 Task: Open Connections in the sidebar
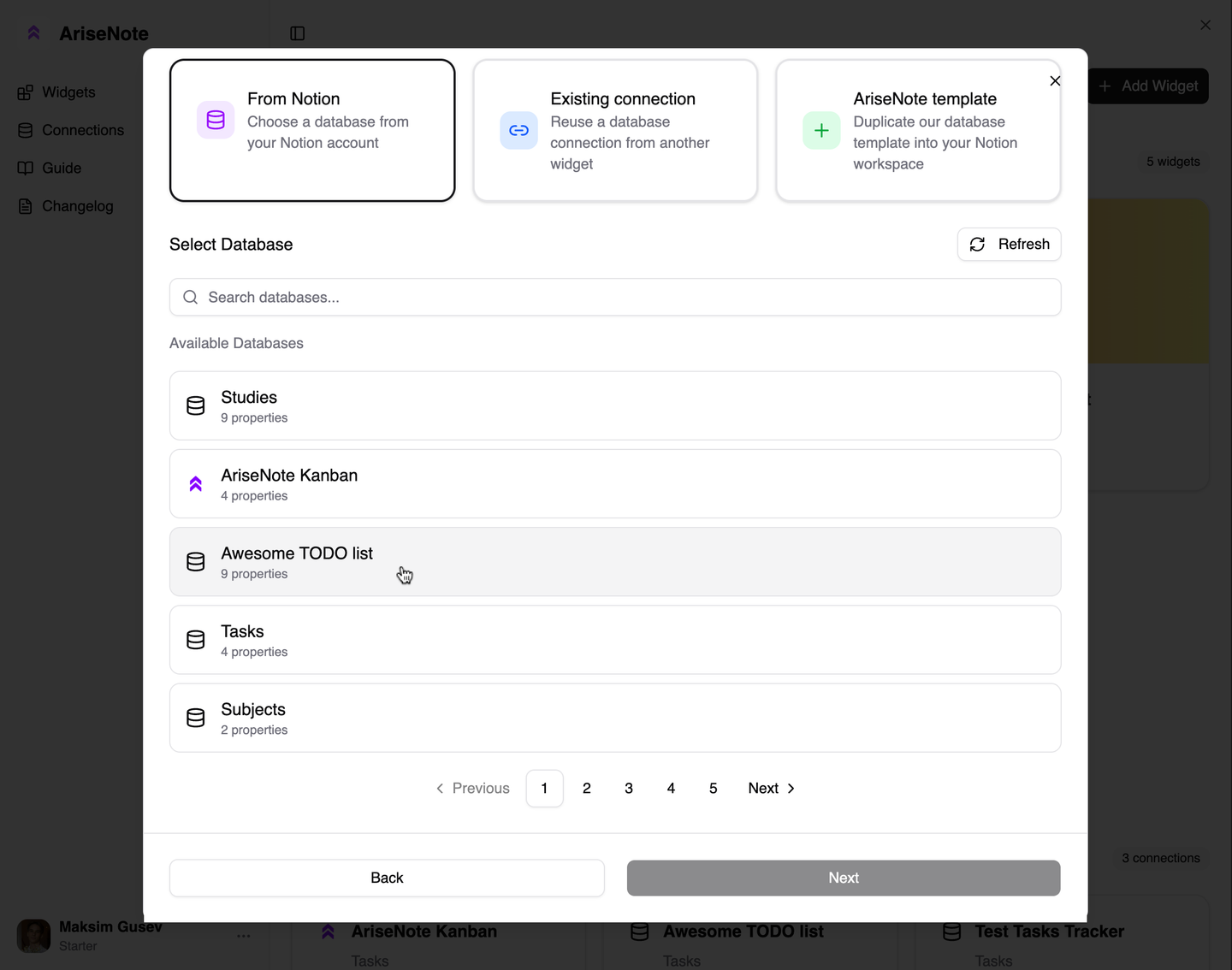(71, 130)
